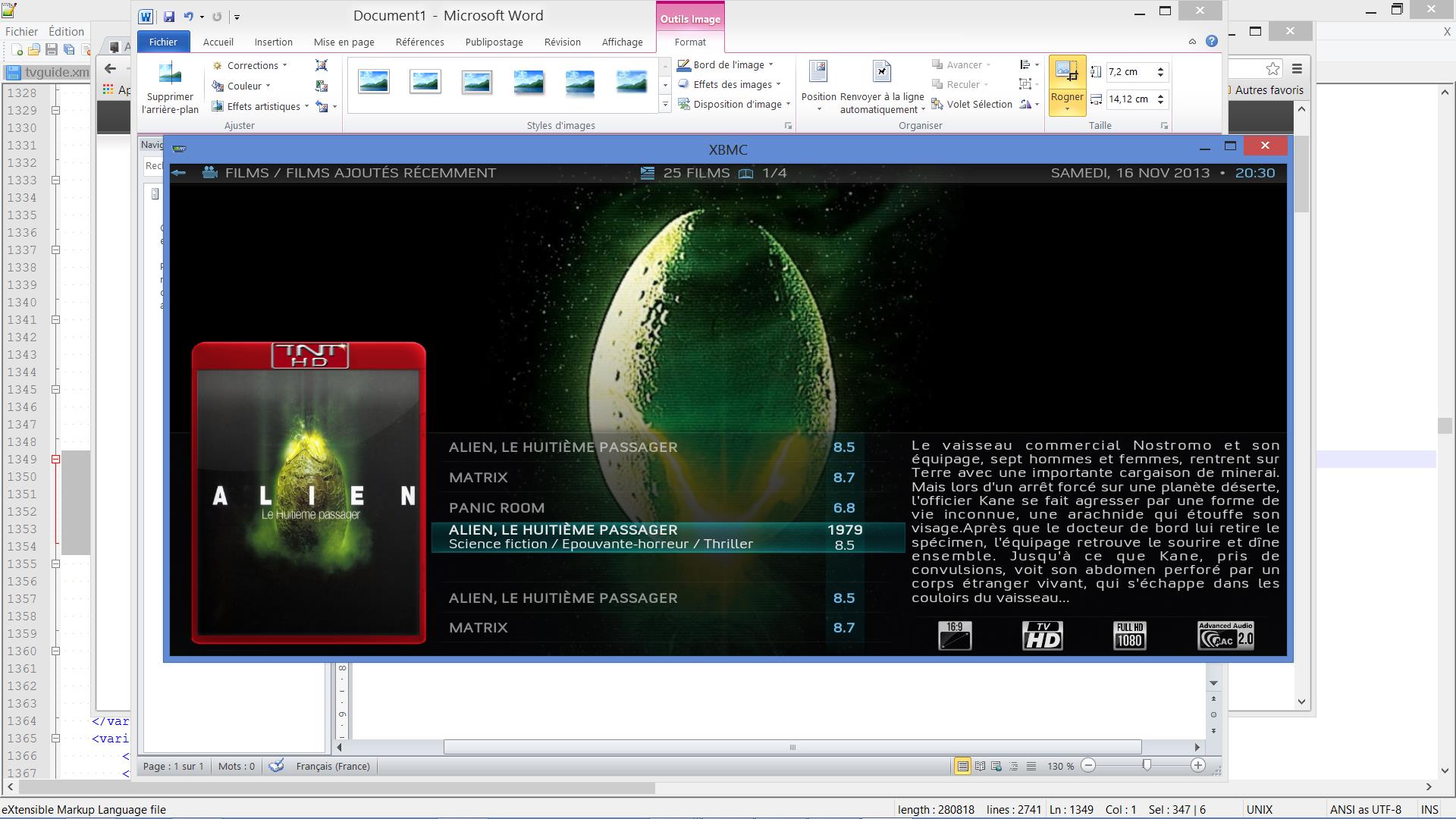Open the Effets des images dropdown
The image size is (1456, 819).
point(729,84)
